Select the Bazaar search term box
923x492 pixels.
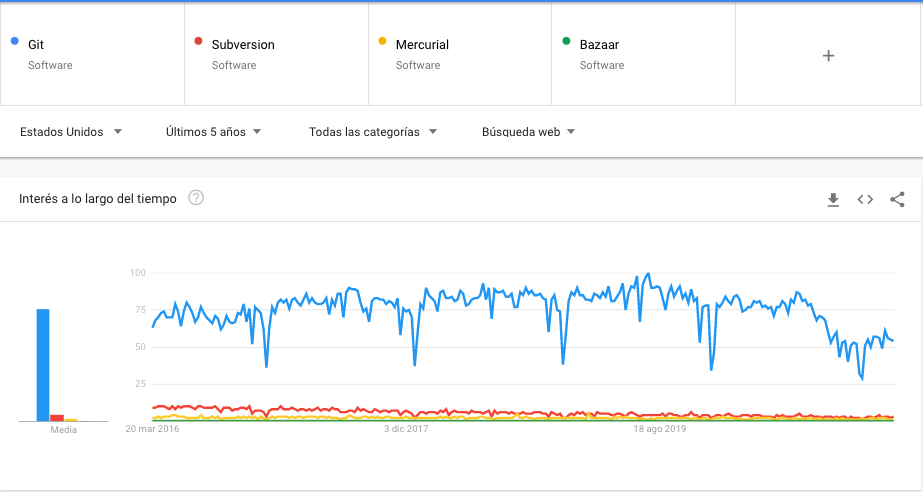point(644,54)
